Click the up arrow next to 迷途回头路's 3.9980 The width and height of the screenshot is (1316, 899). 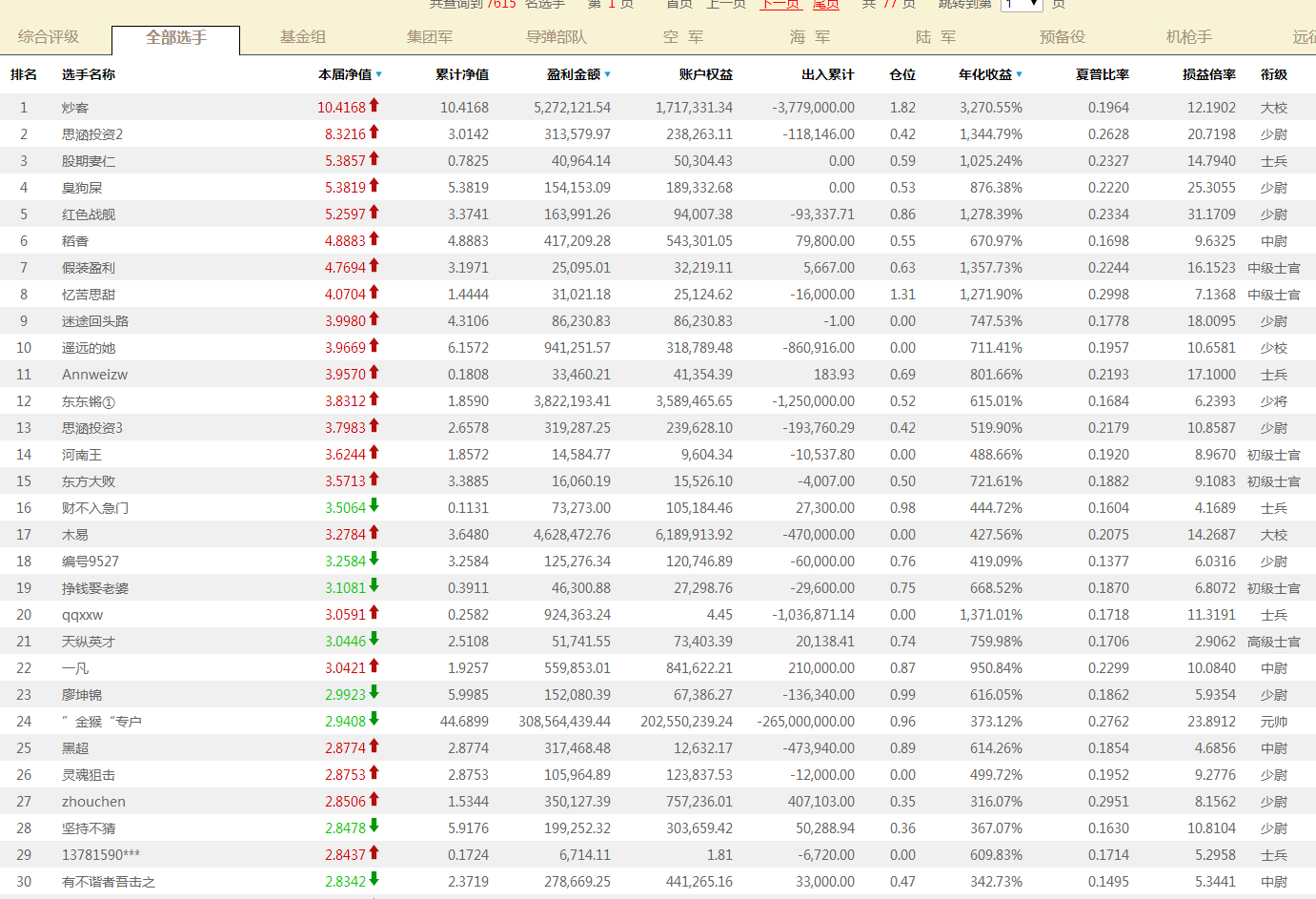click(x=375, y=319)
